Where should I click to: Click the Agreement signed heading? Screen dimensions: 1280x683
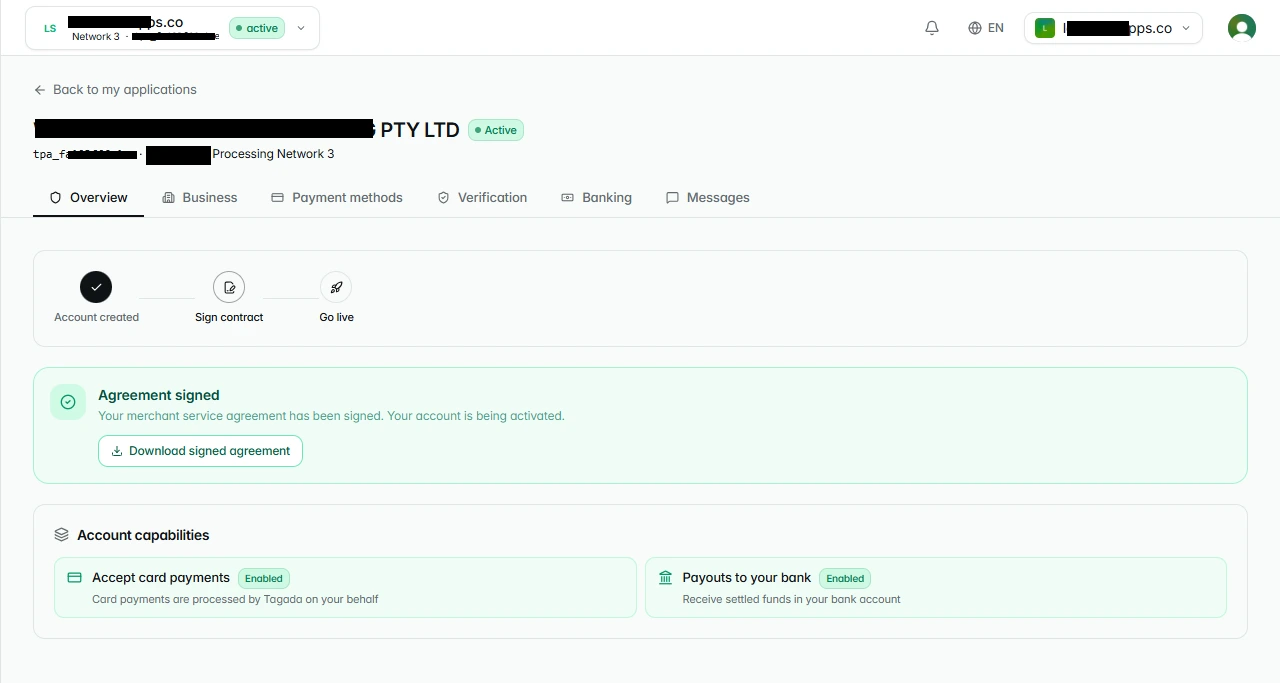[x=159, y=395]
